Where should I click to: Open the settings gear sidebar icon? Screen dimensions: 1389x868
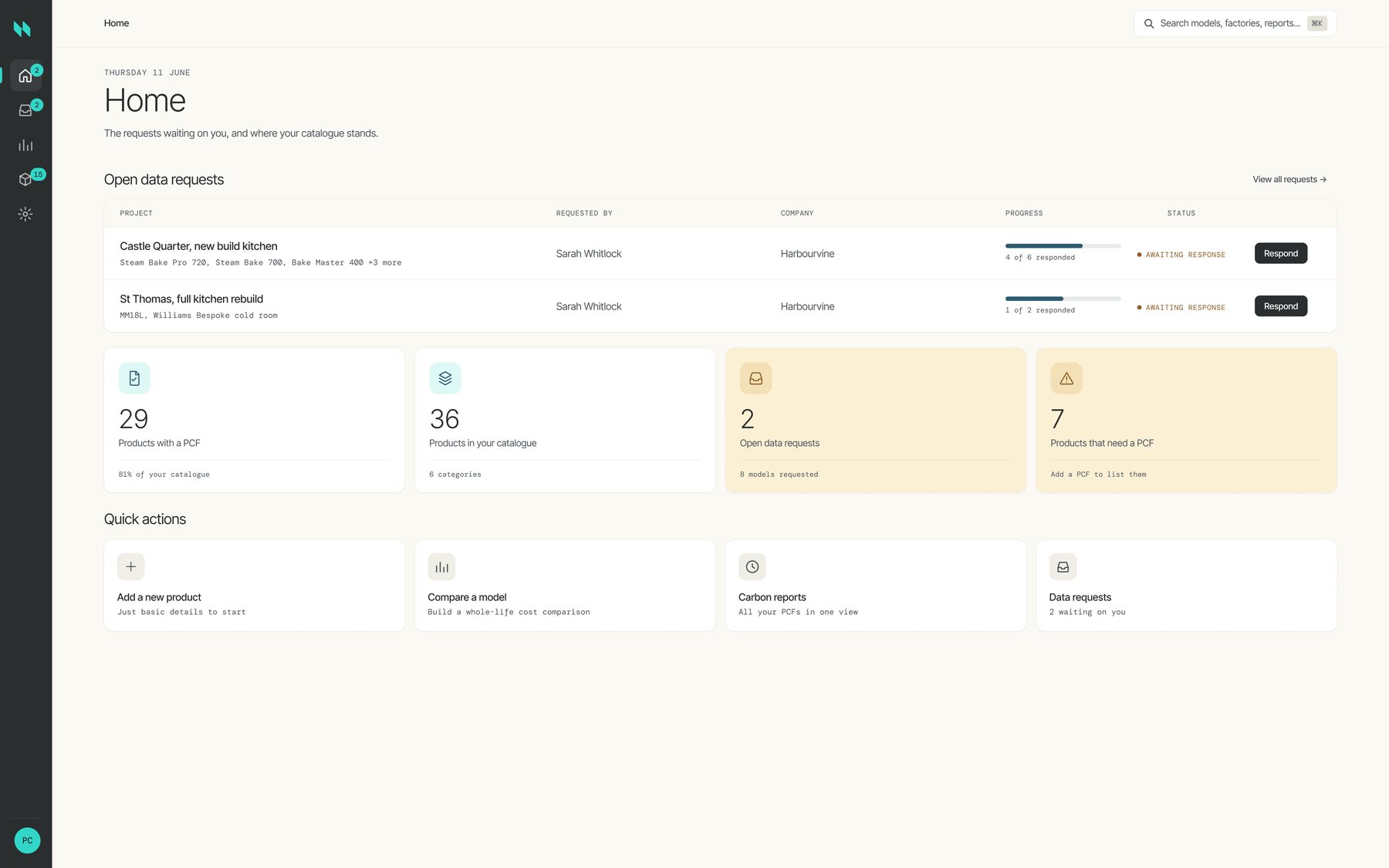pyautogui.click(x=25, y=214)
